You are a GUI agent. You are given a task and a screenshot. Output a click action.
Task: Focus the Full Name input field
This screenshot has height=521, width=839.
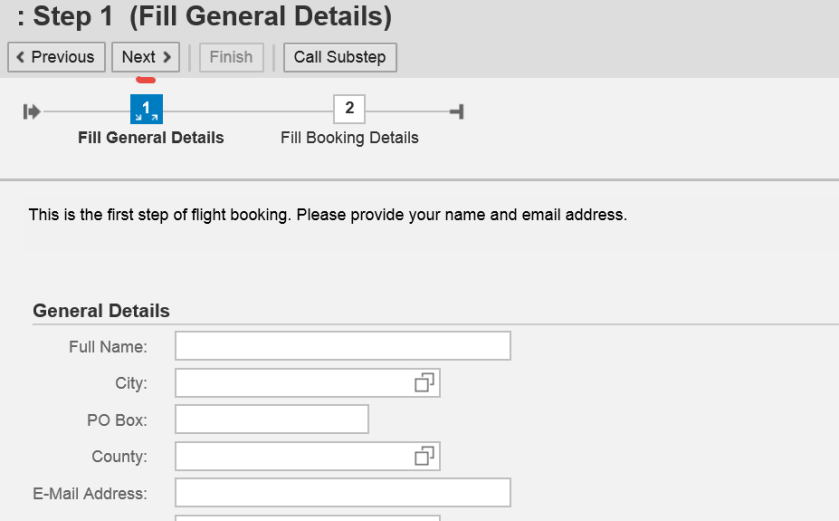click(x=342, y=346)
